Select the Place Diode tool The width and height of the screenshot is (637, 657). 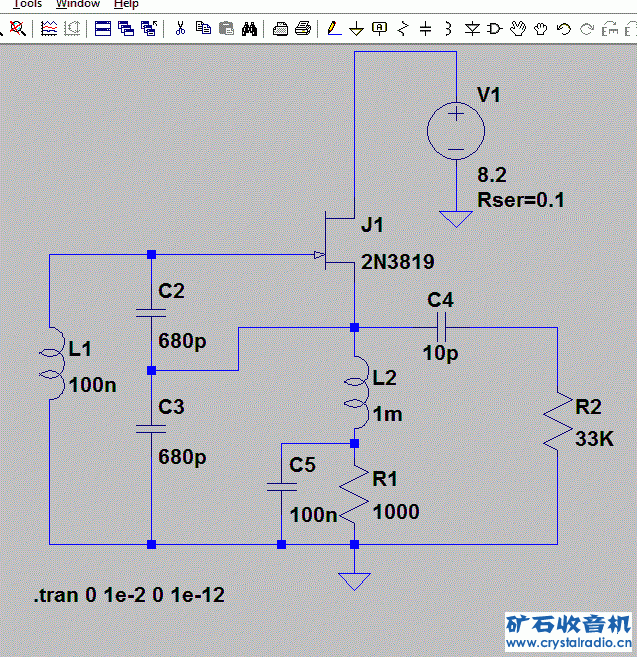472,29
